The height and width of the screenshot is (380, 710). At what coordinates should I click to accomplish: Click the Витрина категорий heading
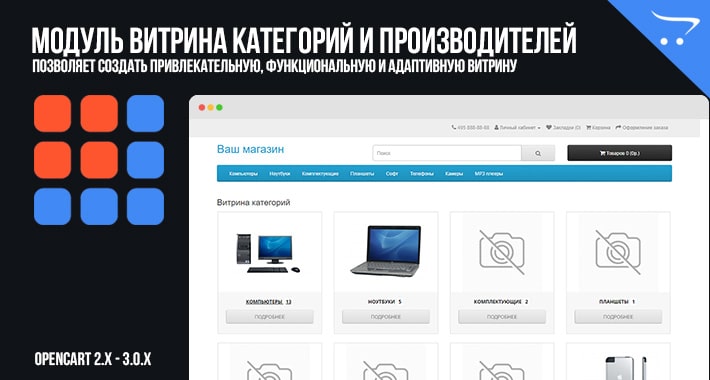click(x=254, y=202)
